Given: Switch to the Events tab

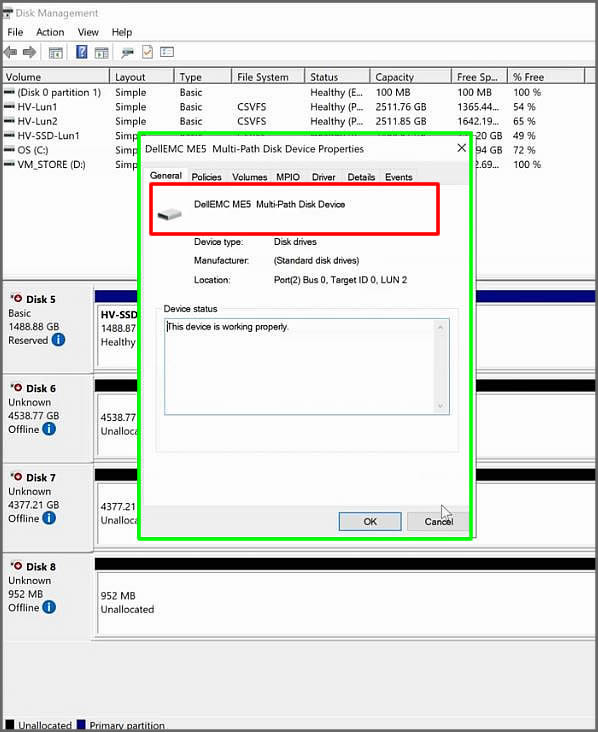Looking at the screenshot, I should point(399,177).
